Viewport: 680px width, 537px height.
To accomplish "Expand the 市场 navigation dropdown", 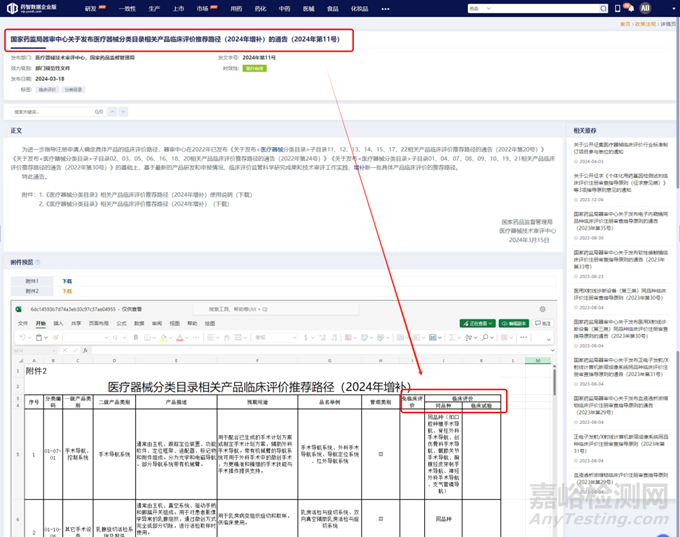I will coord(205,8).
